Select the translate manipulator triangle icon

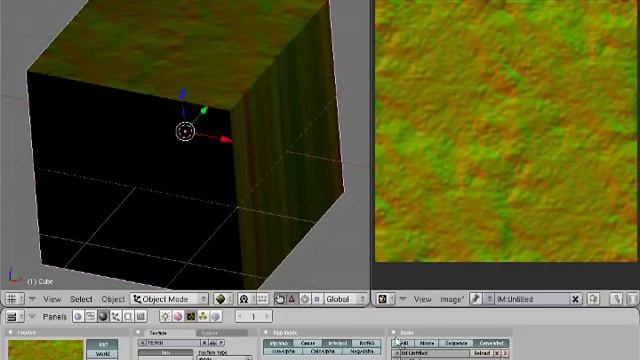[x=292, y=299]
